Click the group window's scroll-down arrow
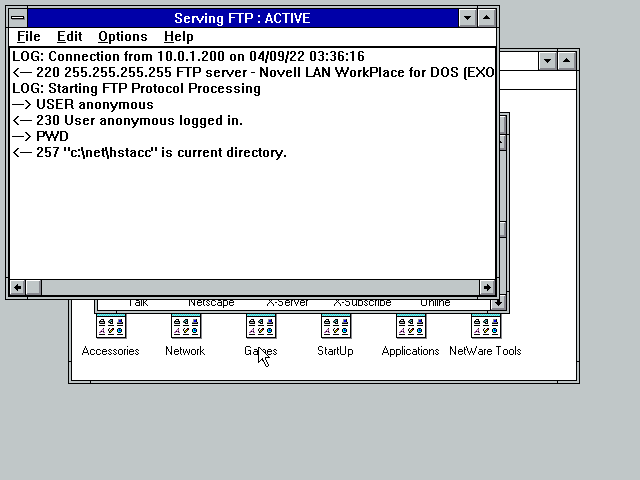 (498, 303)
